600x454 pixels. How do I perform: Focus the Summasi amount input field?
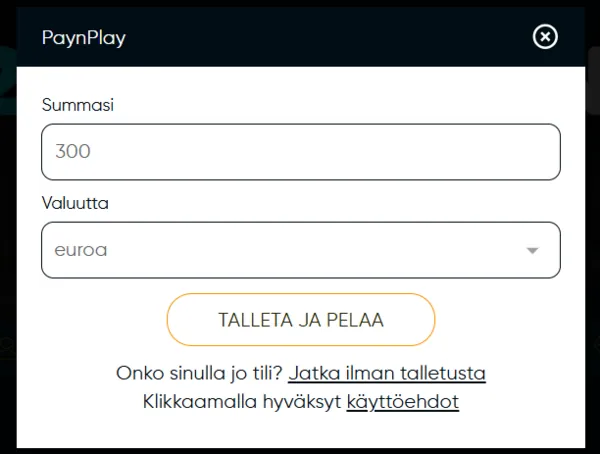pos(300,152)
